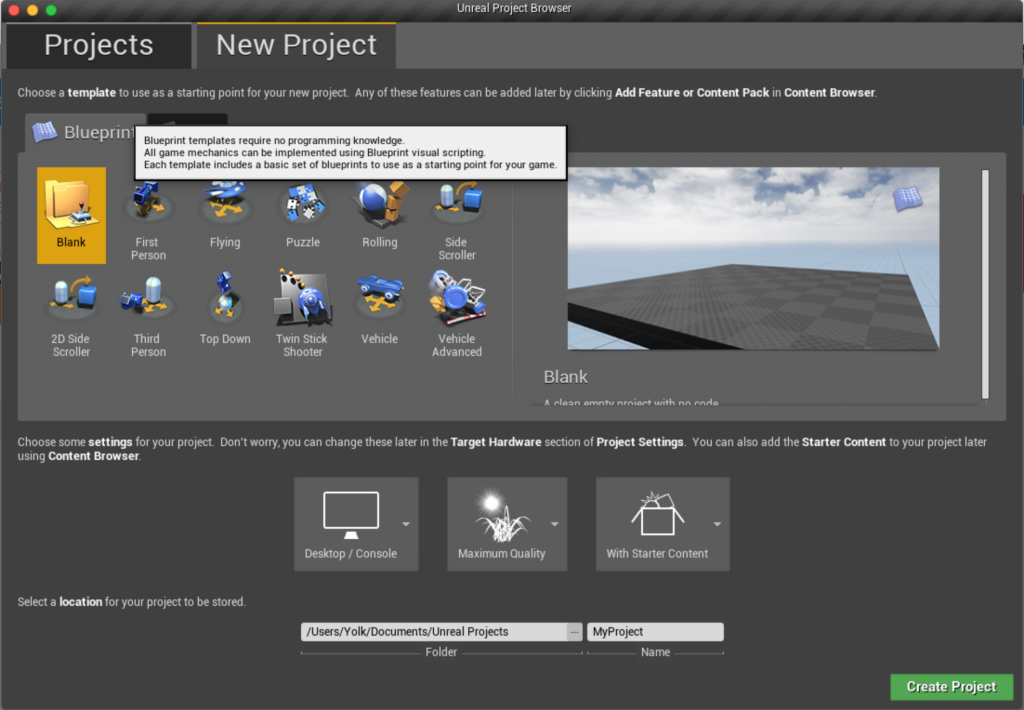The height and width of the screenshot is (710, 1024).
Task: Click the template description scrollbar
Action: [x=985, y=284]
